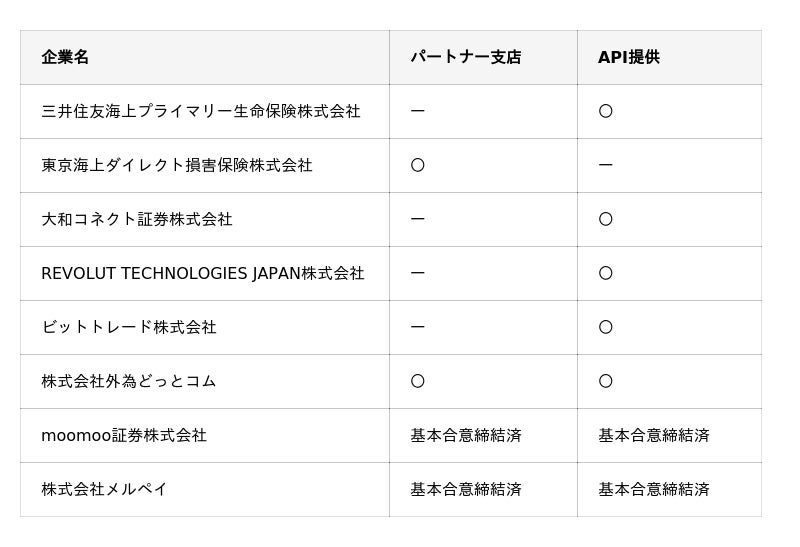
Task: Click メルペイ API提供 基本合意締結済 cell
Action: (653, 489)
